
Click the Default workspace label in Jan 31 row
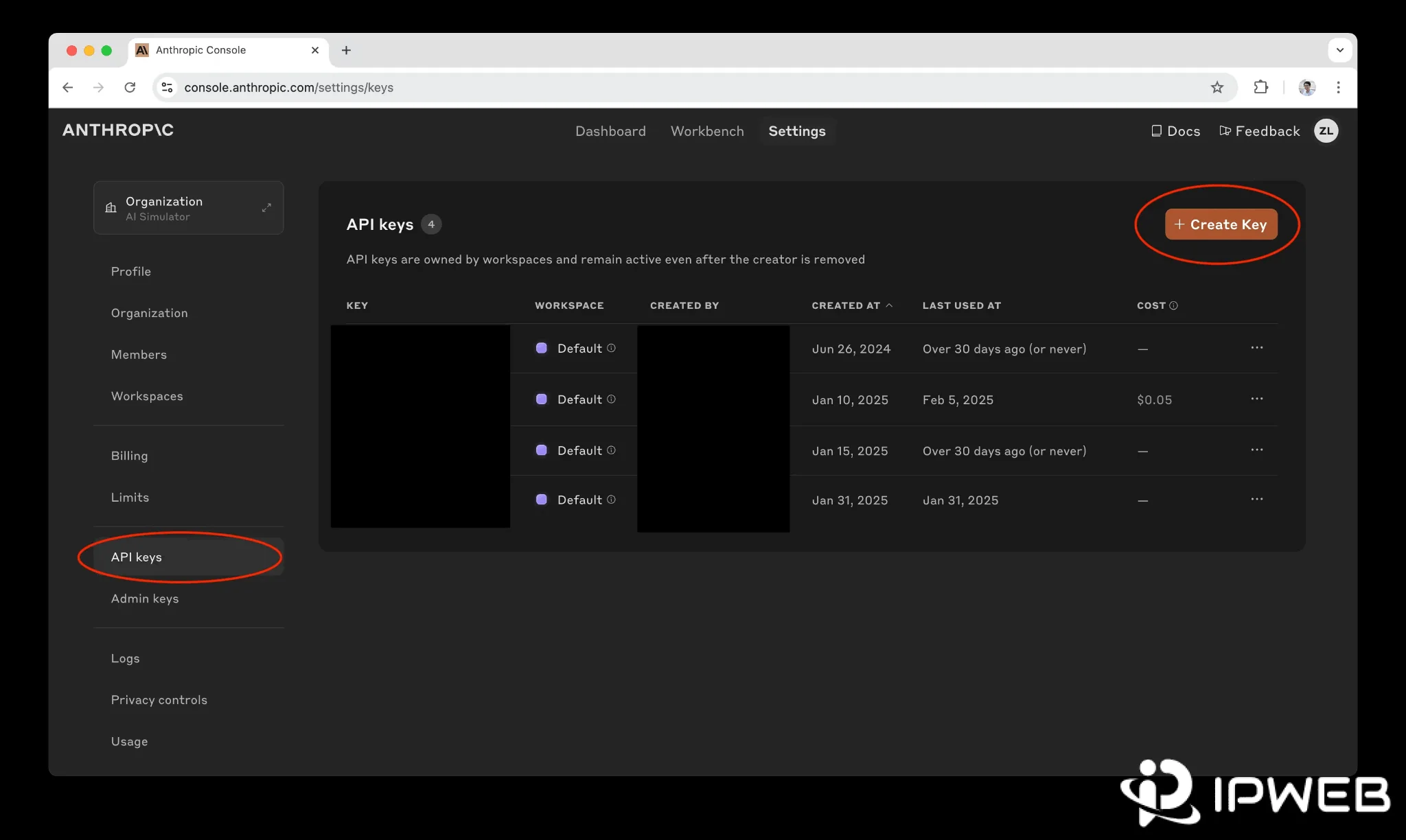pos(579,500)
